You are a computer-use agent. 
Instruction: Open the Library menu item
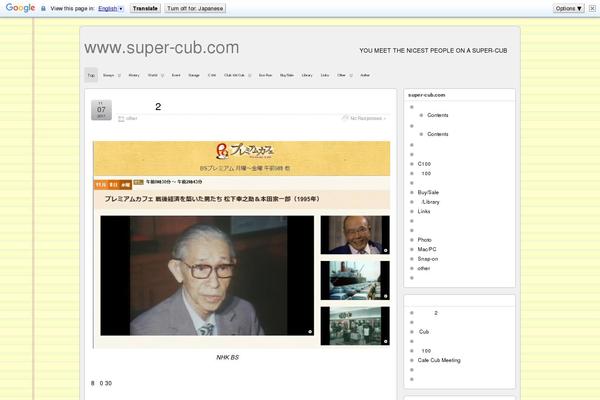tap(307, 75)
